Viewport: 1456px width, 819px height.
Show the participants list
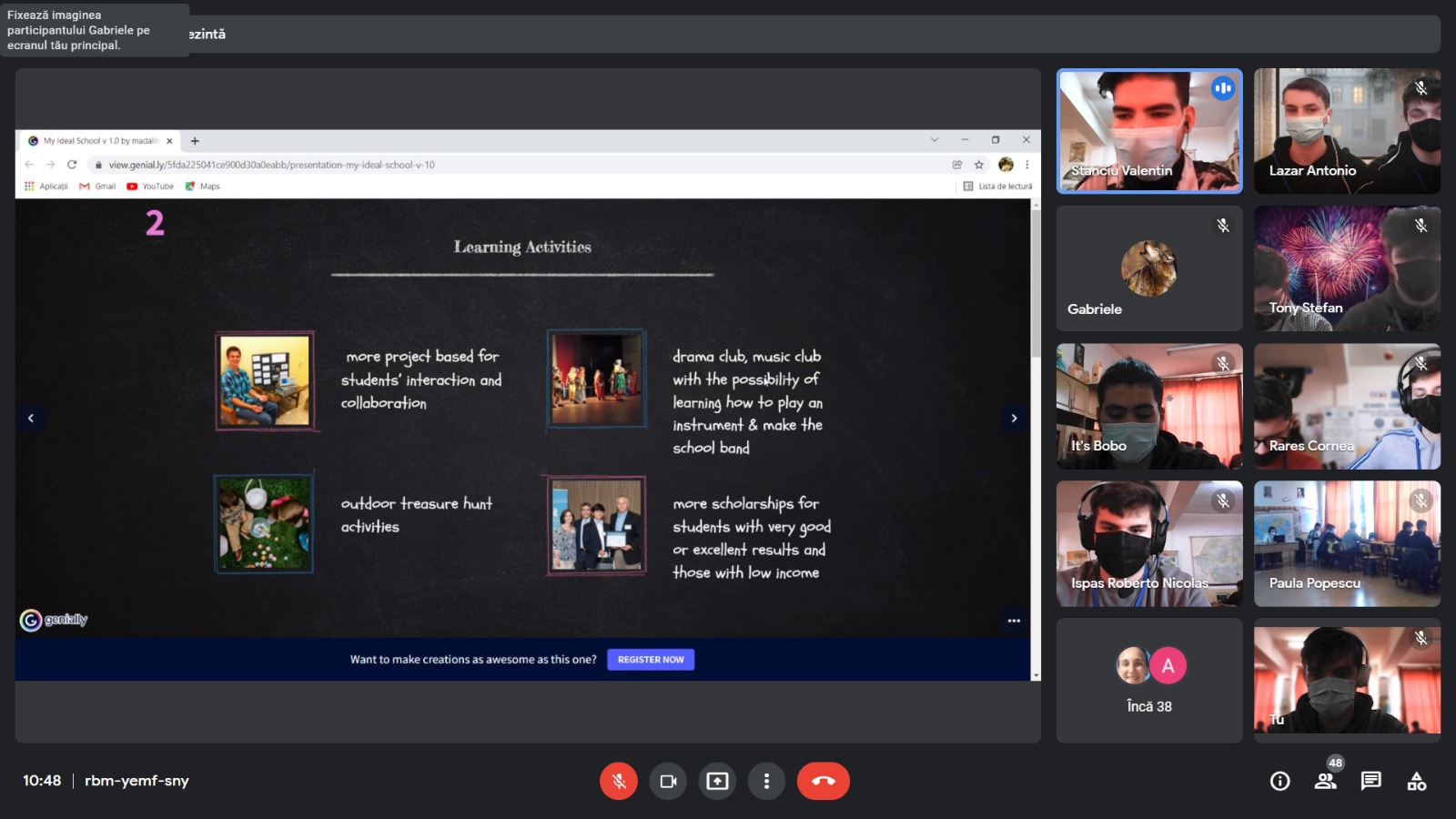1325,781
